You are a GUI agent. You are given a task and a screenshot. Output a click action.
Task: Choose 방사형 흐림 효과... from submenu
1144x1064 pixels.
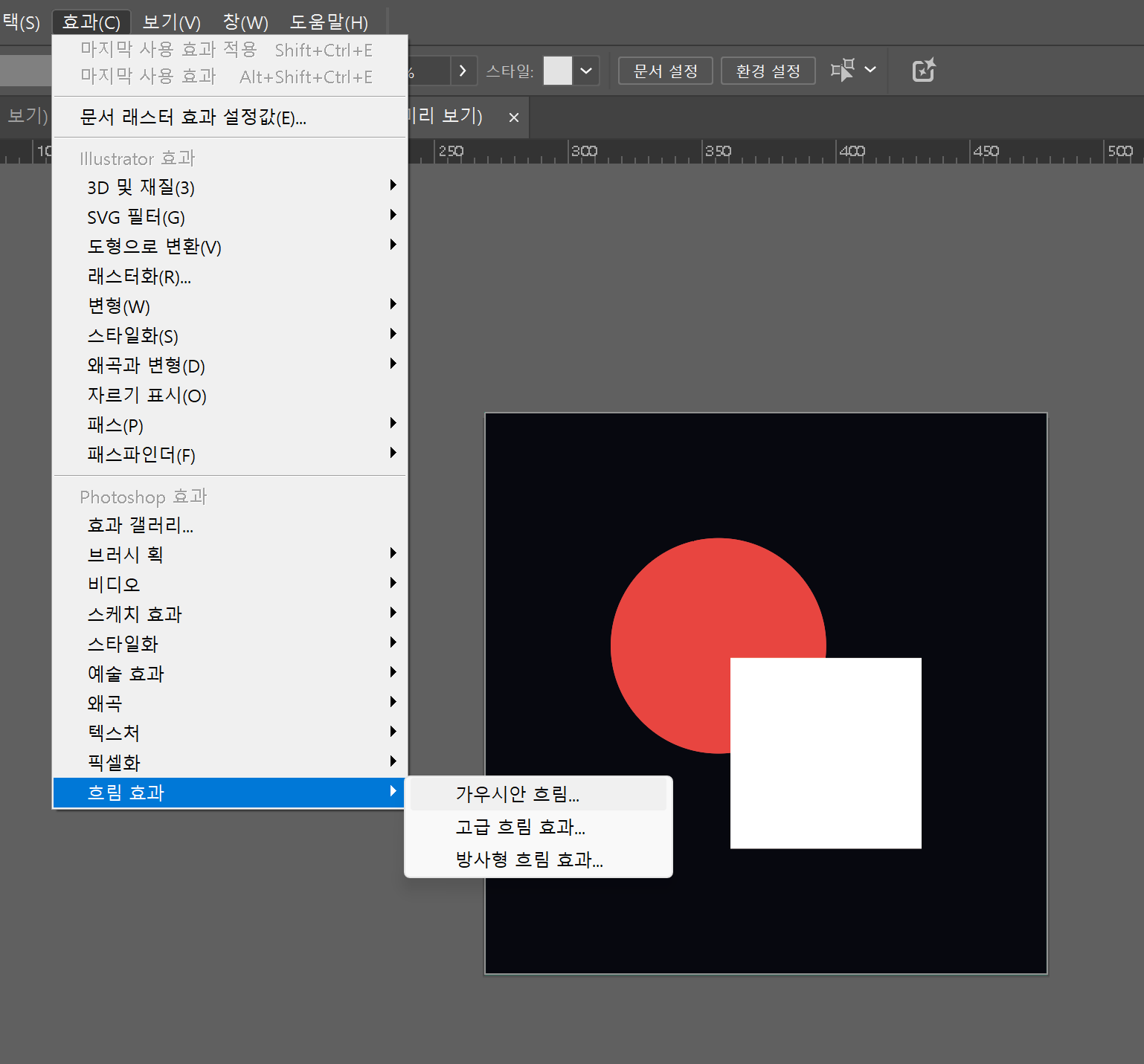(x=539, y=860)
